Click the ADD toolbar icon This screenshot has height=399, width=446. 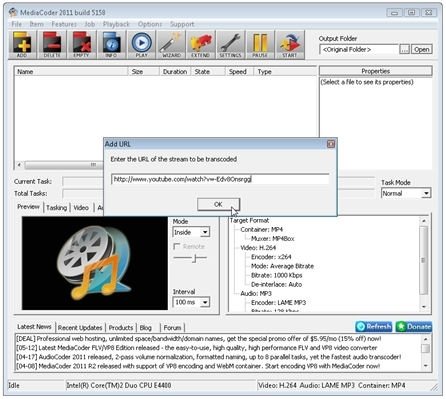tap(22, 45)
